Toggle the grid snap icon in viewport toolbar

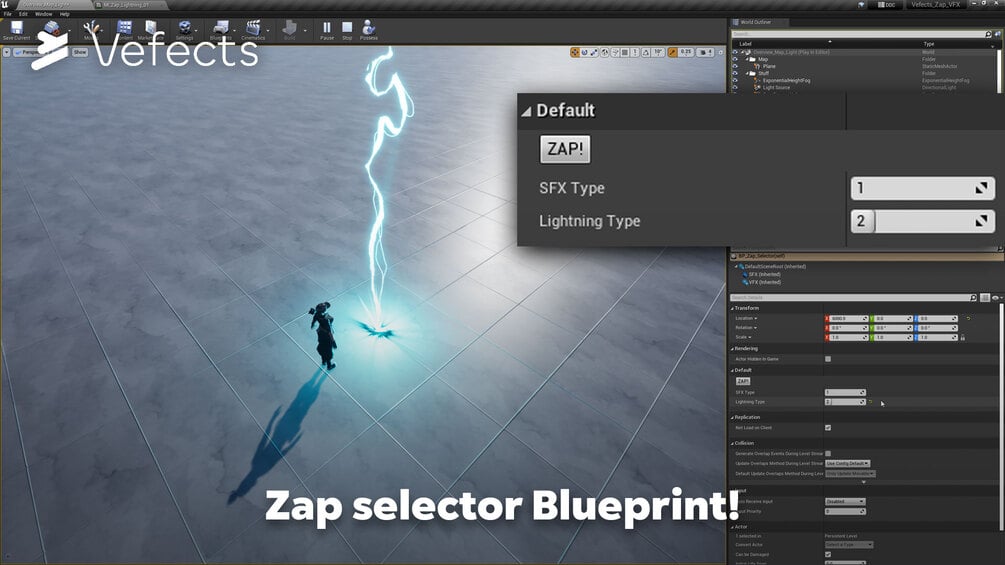[624, 53]
